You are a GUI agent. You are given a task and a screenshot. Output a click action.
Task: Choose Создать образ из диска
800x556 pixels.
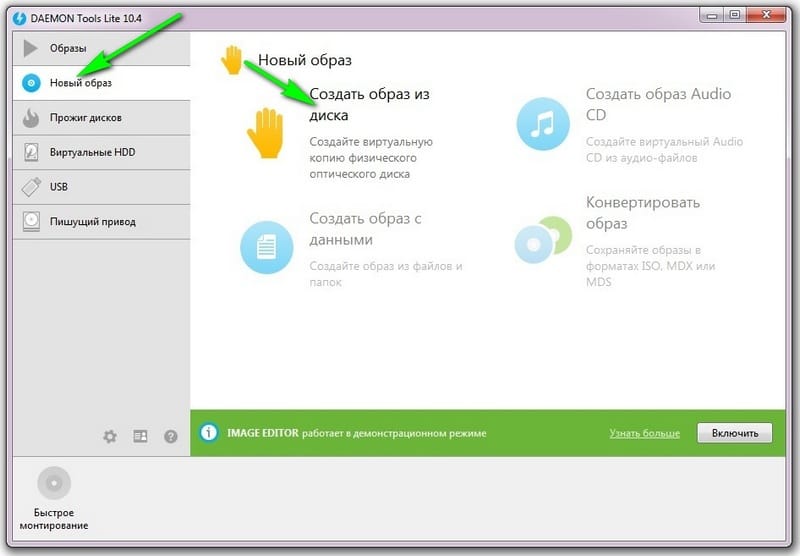point(369,105)
